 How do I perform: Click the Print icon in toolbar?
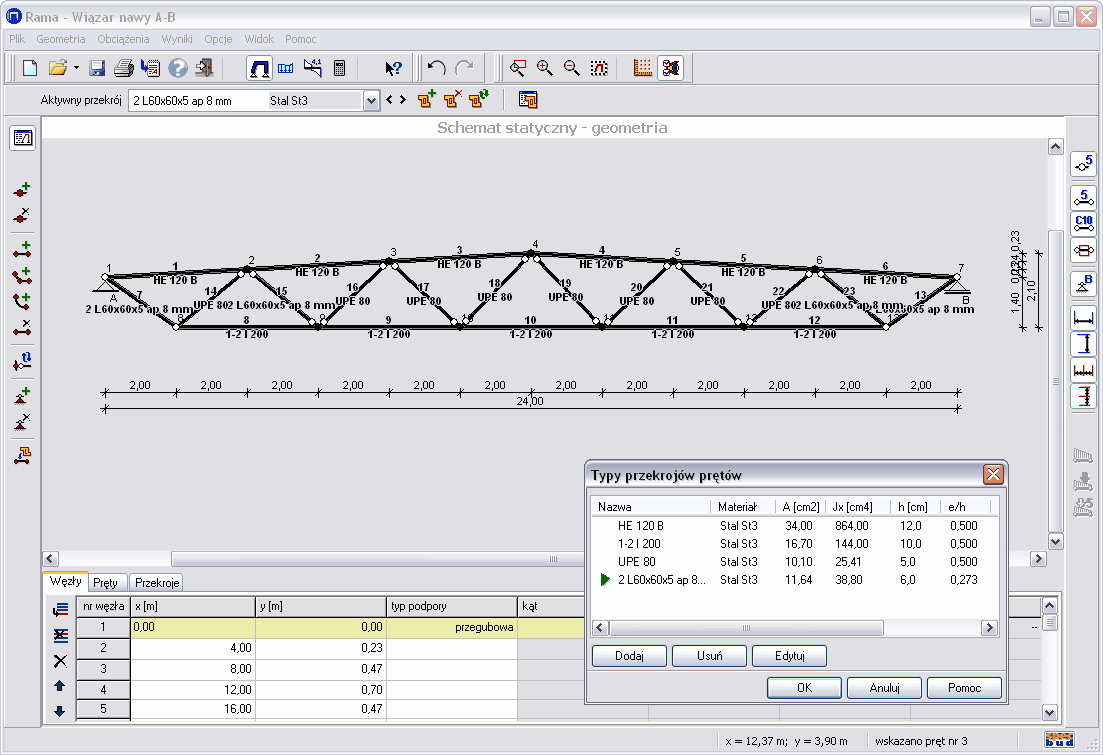click(x=123, y=68)
